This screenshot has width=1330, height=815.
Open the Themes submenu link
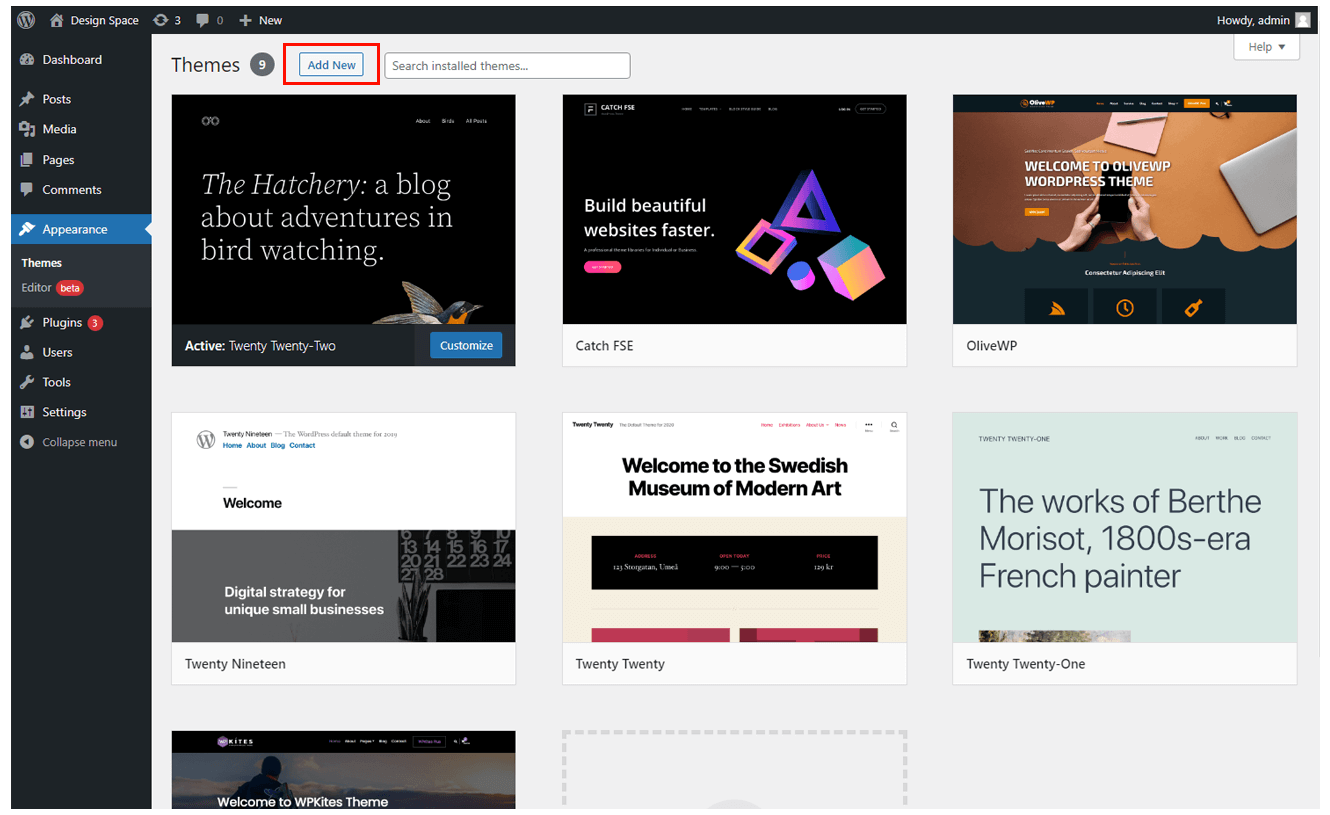42,263
